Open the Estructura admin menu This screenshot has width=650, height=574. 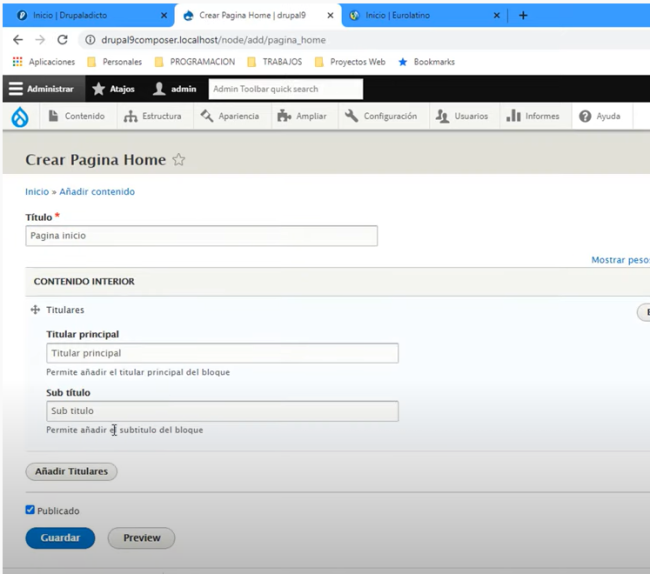coord(153,116)
